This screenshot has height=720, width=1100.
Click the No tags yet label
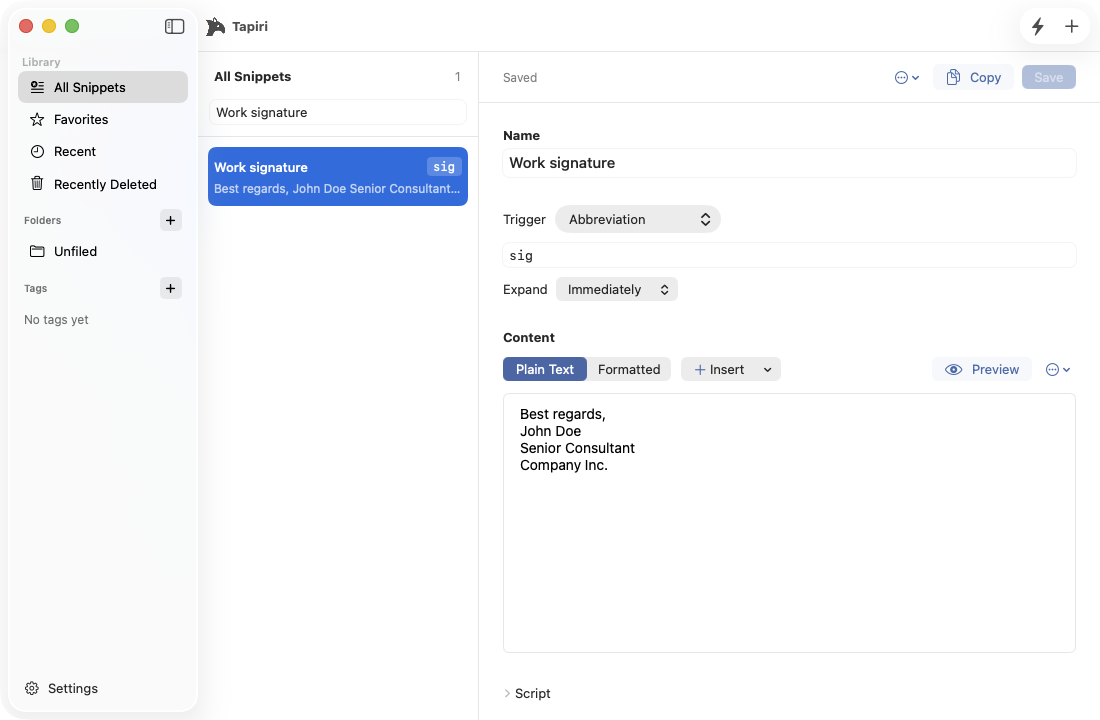point(56,319)
